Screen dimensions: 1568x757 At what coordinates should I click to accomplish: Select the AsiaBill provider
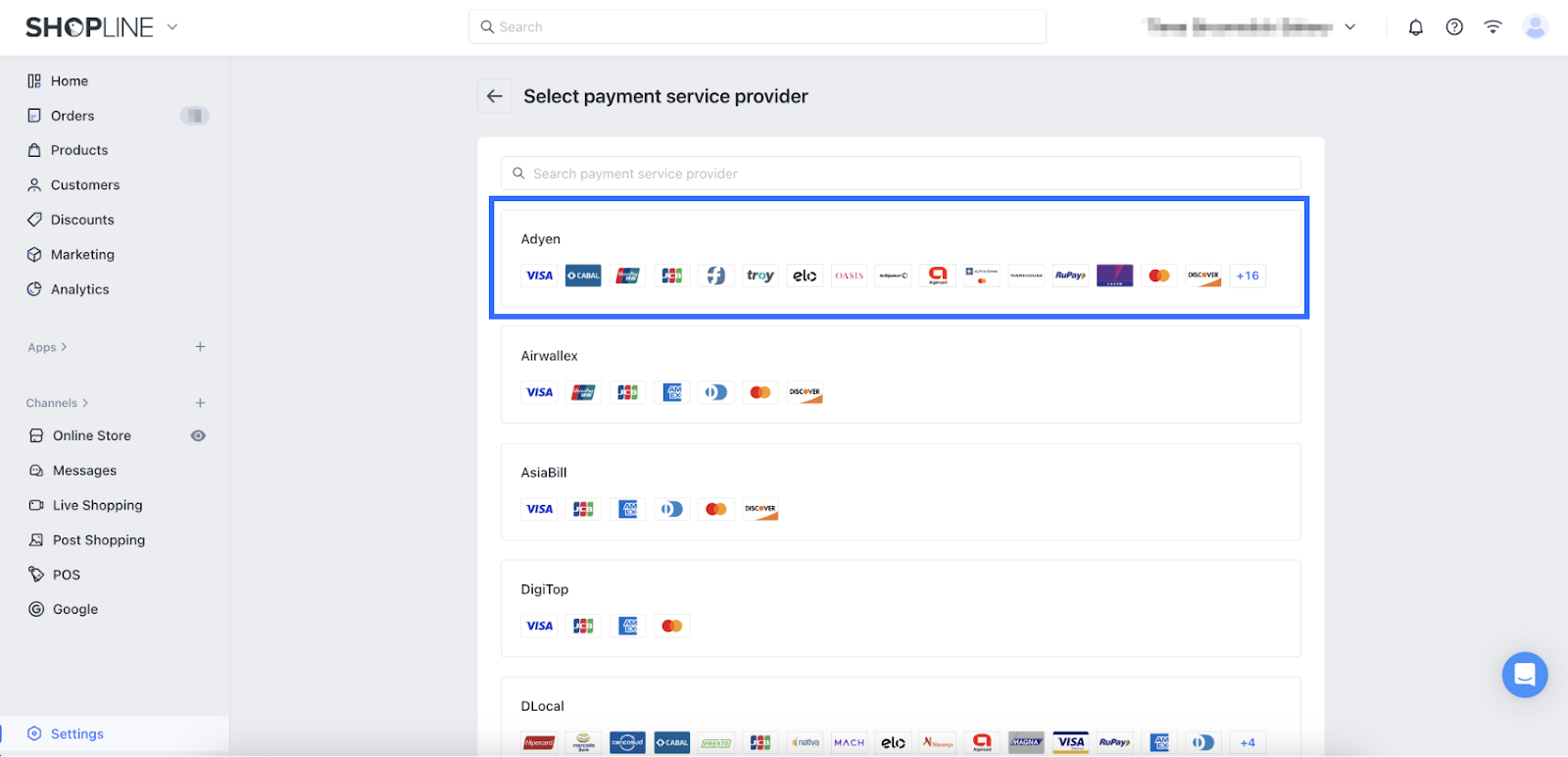point(901,491)
